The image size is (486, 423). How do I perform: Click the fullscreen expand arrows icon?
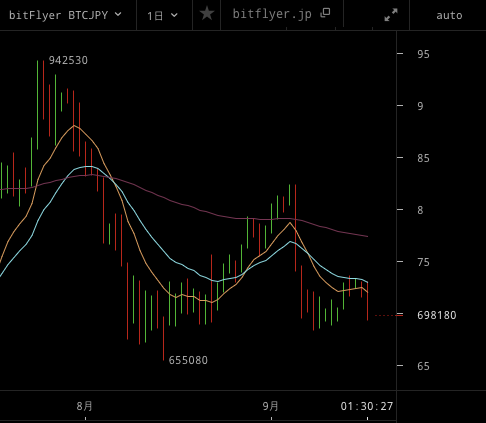pyautogui.click(x=391, y=15)
